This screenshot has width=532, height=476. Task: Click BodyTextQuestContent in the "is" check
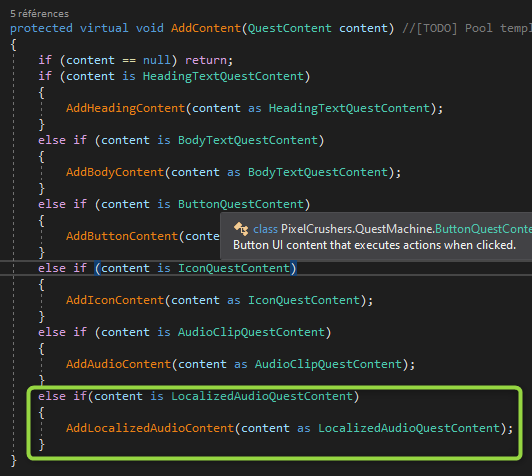point(248,140)
